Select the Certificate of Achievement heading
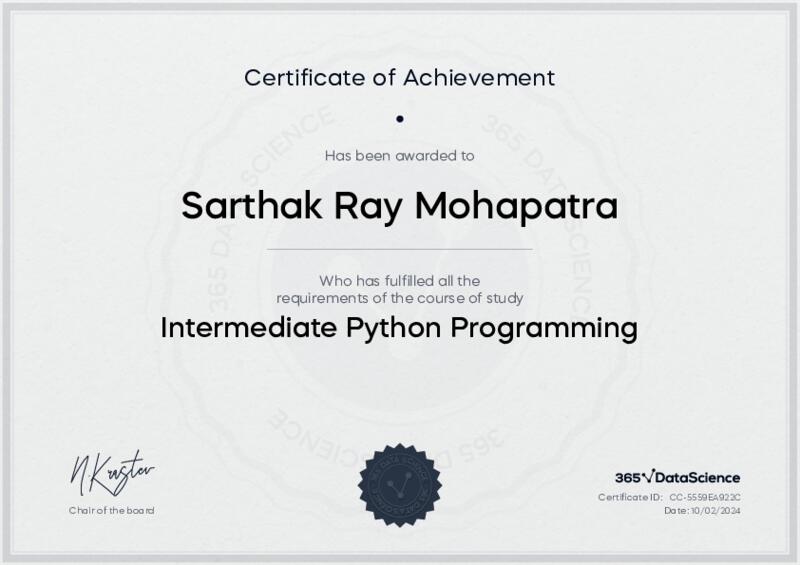 click(x=399, y=77)
